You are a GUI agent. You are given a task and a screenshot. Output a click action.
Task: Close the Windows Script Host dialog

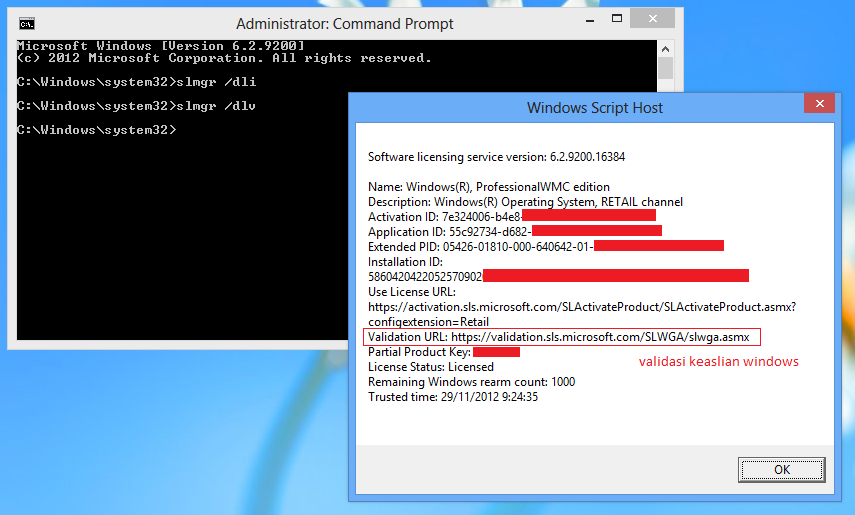[819, 103]
